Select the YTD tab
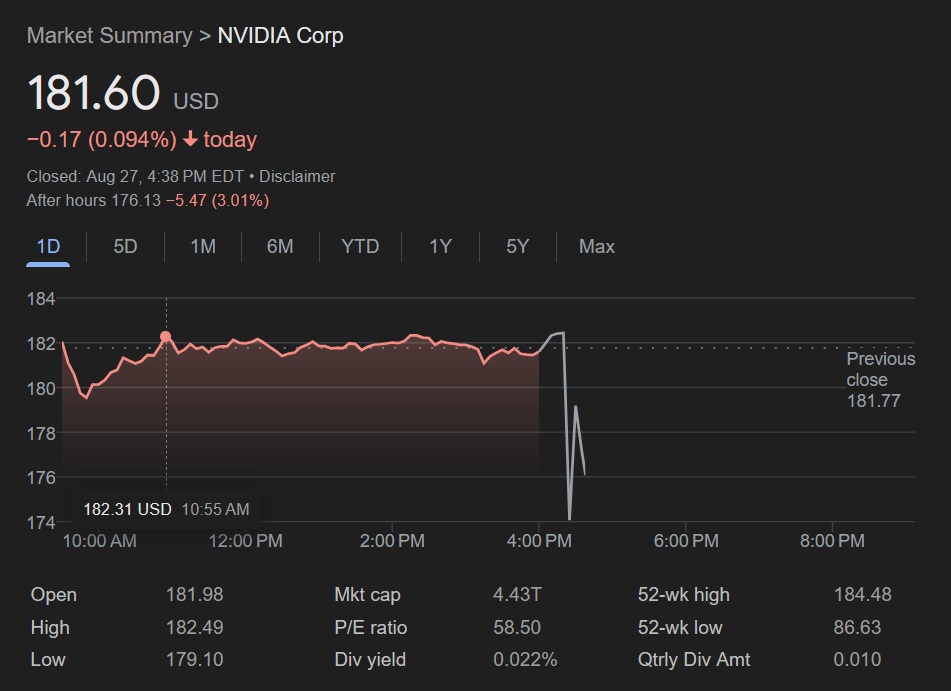 [x=360, y=246]
